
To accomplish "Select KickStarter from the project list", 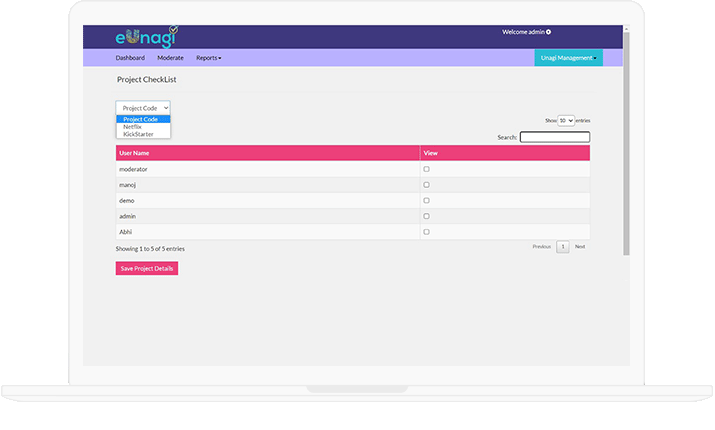I will tap(143, 134).
